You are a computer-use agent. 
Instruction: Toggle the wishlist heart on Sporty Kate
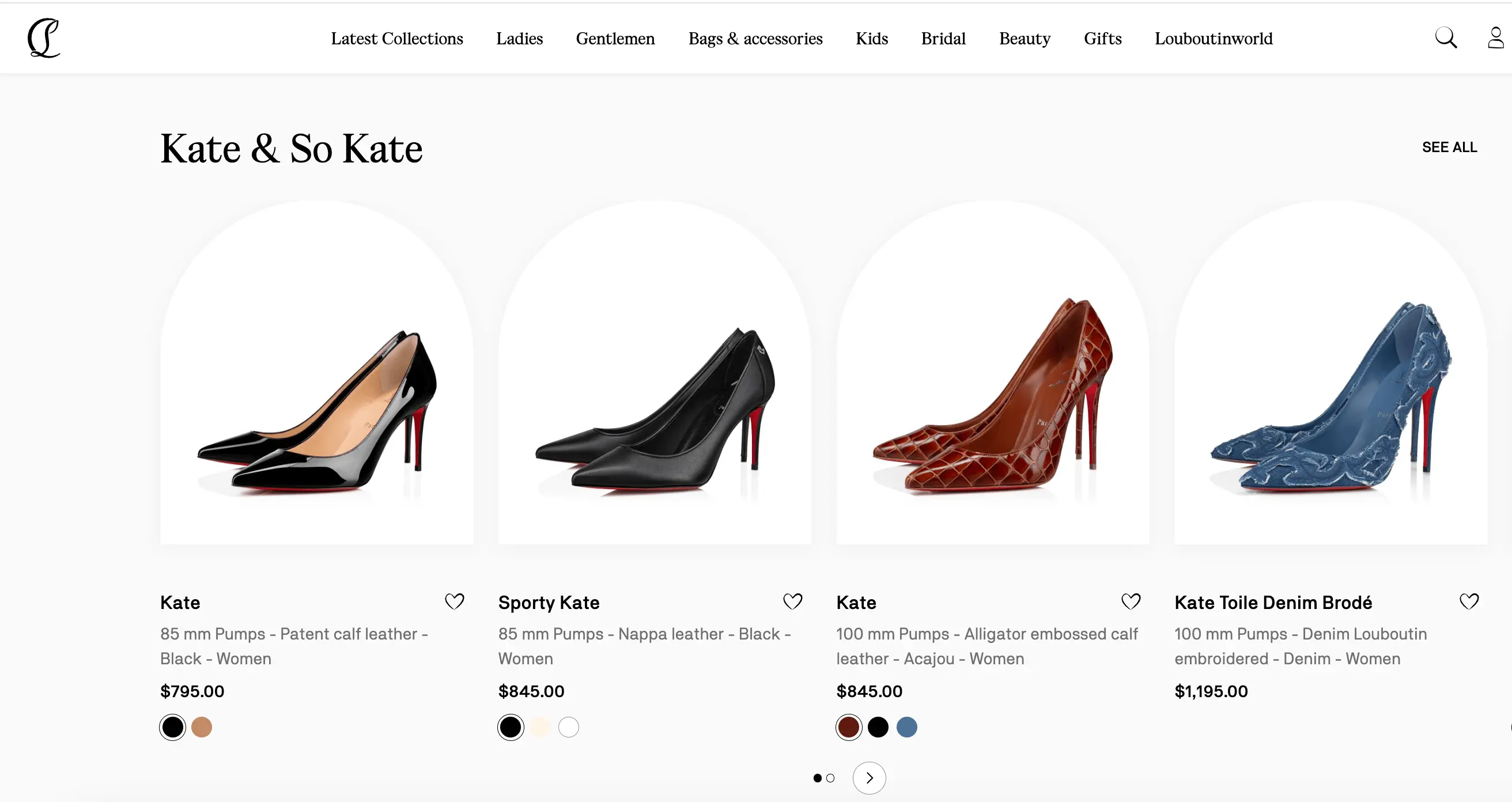click(792, 601)
